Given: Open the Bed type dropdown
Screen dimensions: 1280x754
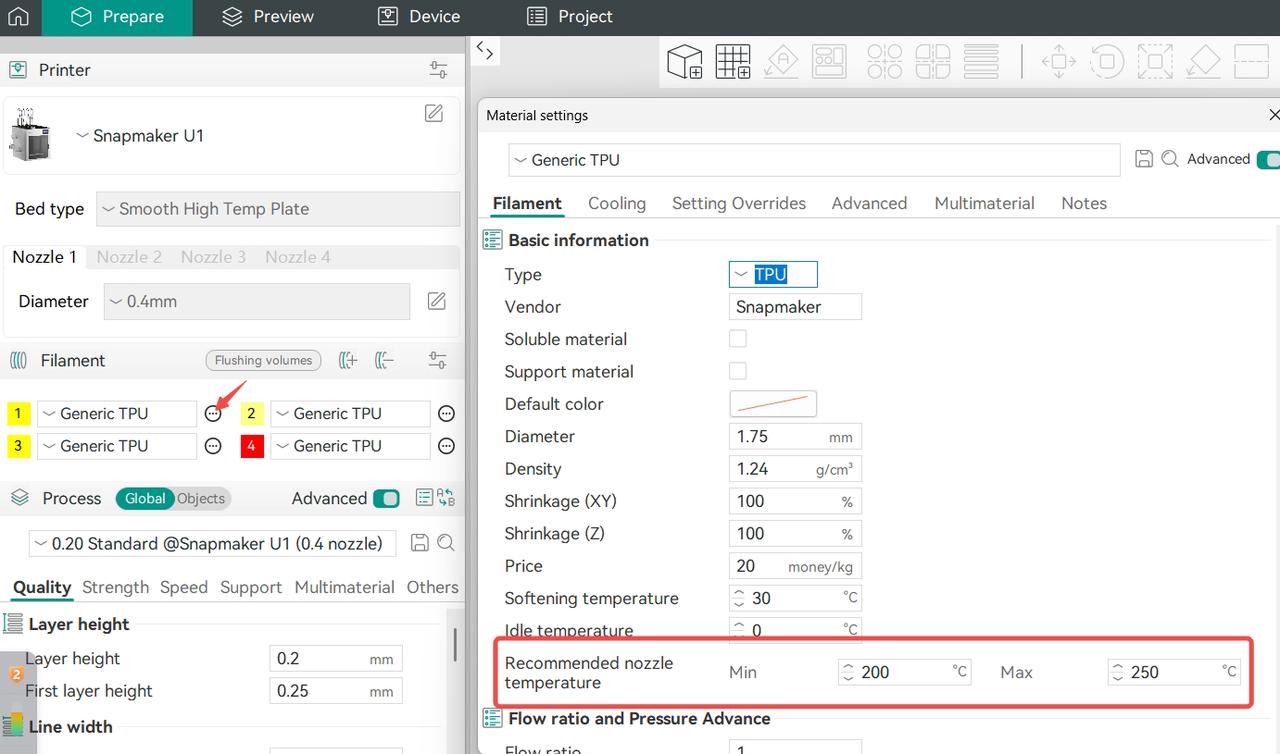Looking at the screenshot, I should click(x=278, y=209).
